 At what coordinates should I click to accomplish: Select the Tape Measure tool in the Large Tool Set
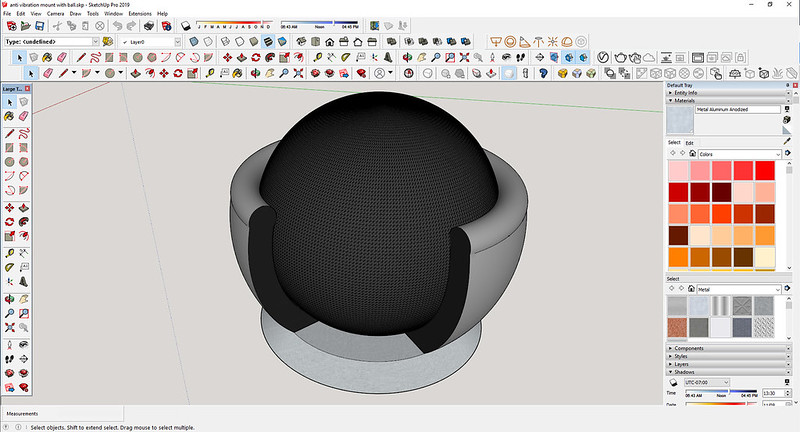click(x=9, y=253)
